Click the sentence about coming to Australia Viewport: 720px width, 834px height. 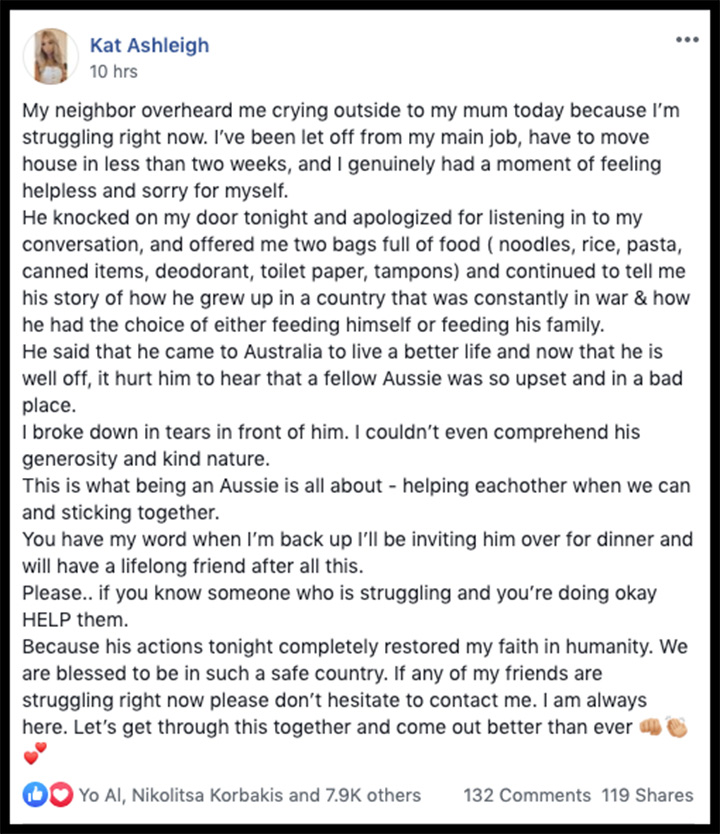[x=342, y=352]
